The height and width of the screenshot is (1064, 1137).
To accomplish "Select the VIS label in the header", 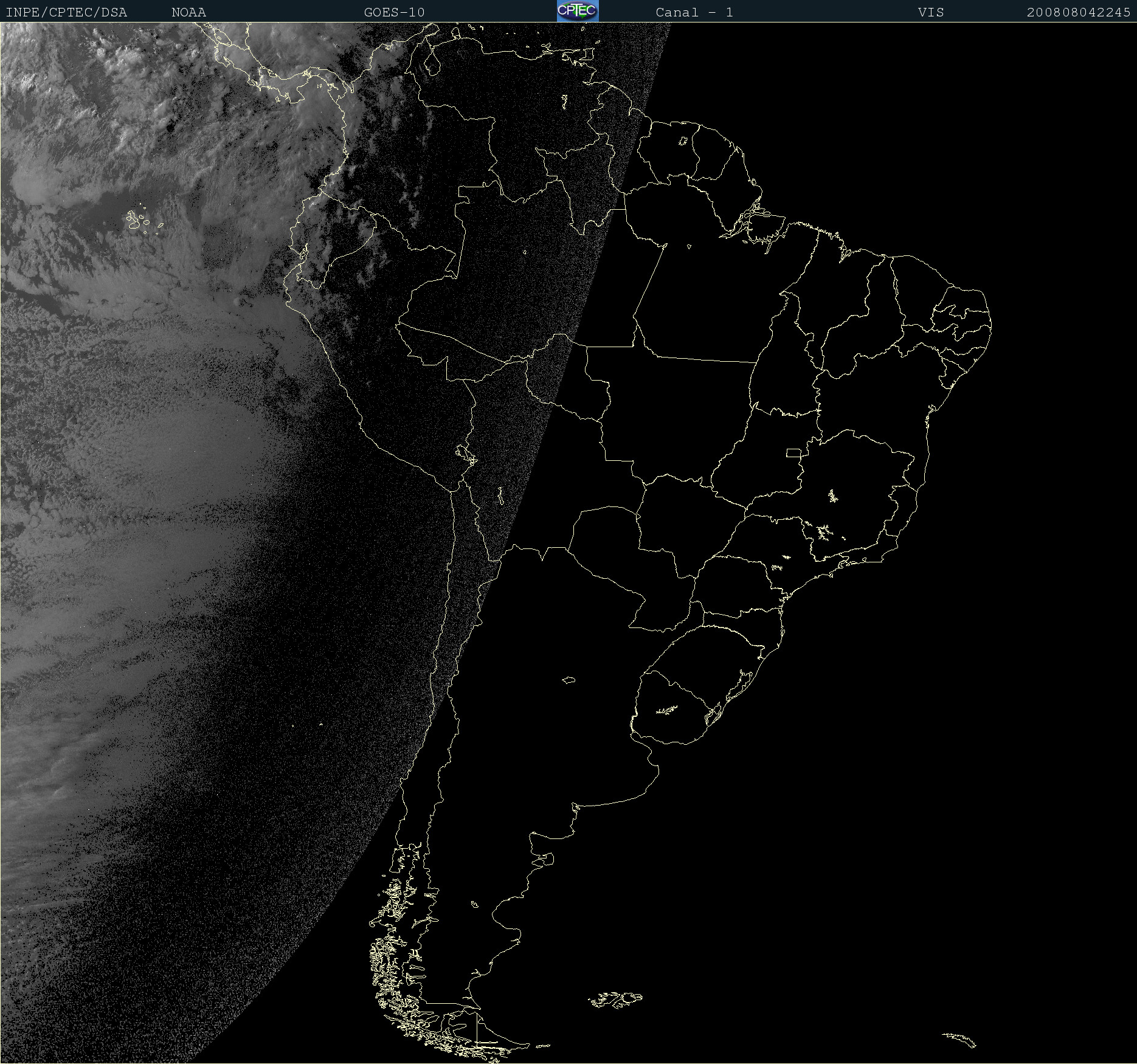I will pyautogui.click(x=931, y=12).
